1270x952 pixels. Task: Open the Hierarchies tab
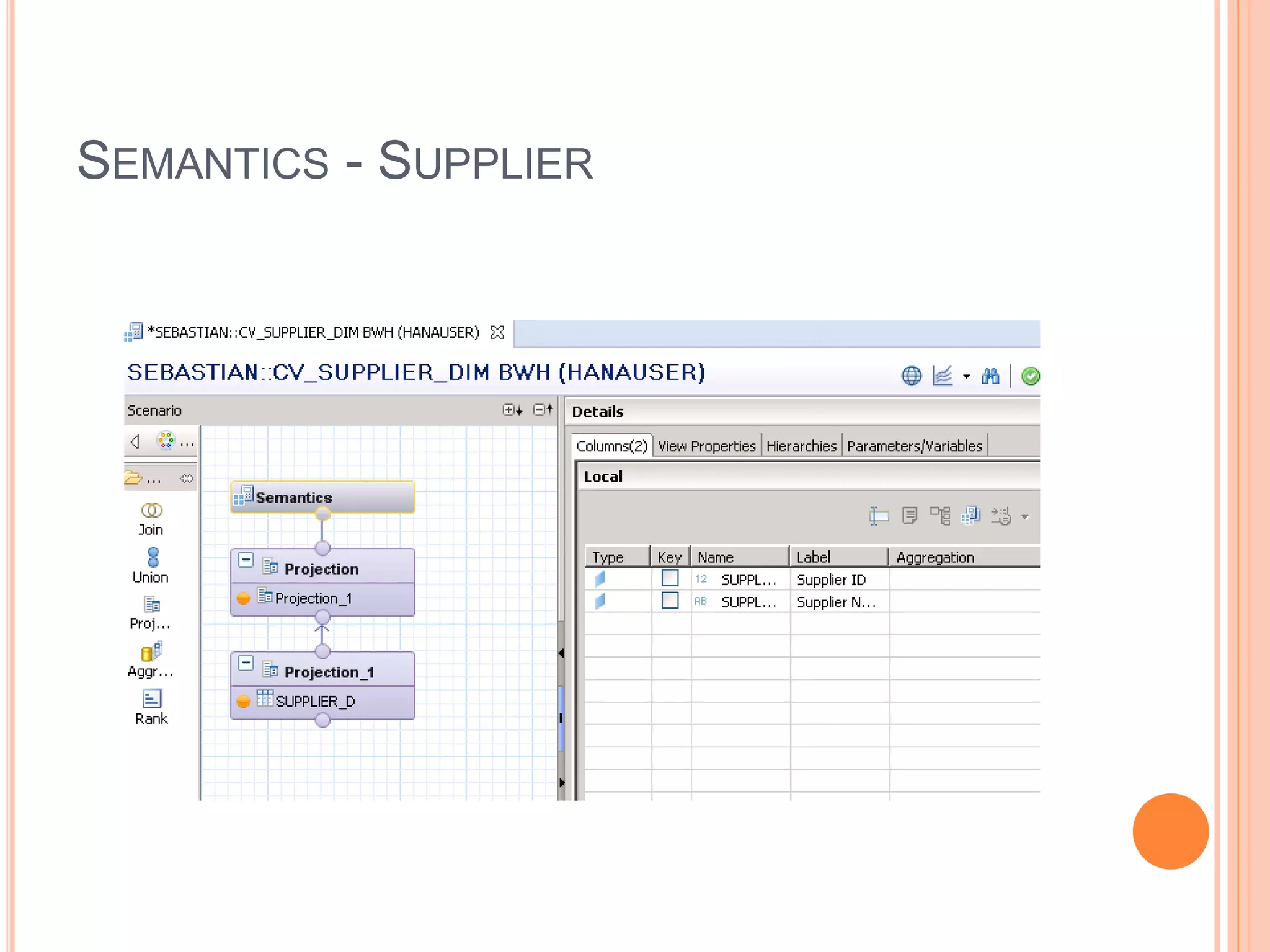point(801,446)
